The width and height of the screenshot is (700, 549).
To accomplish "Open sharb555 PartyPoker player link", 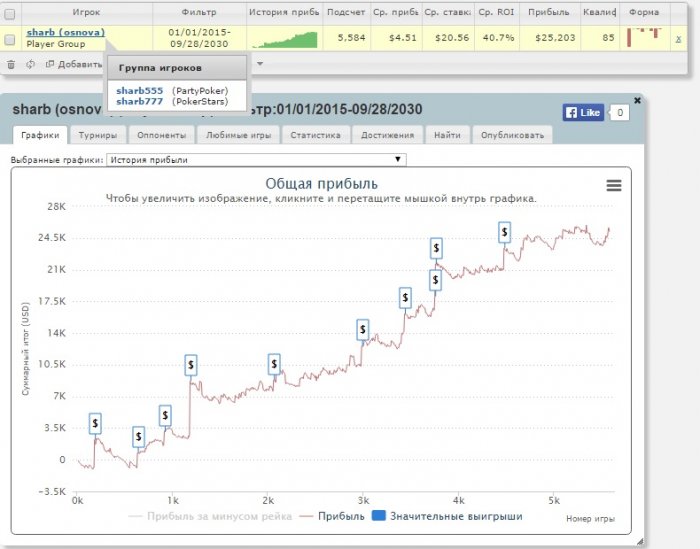I will point(140,91).
